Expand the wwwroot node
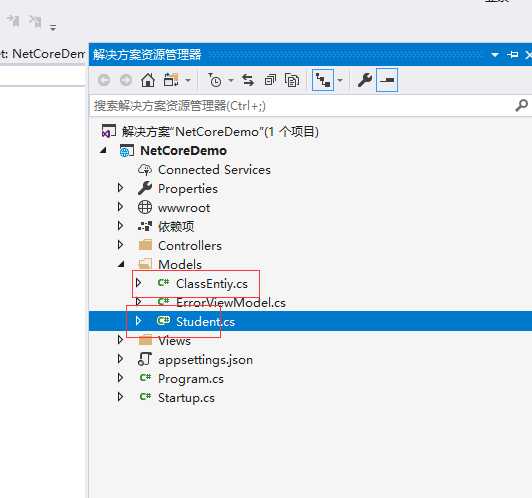Screen dimensions: 532x498 [x=120, y=207]
